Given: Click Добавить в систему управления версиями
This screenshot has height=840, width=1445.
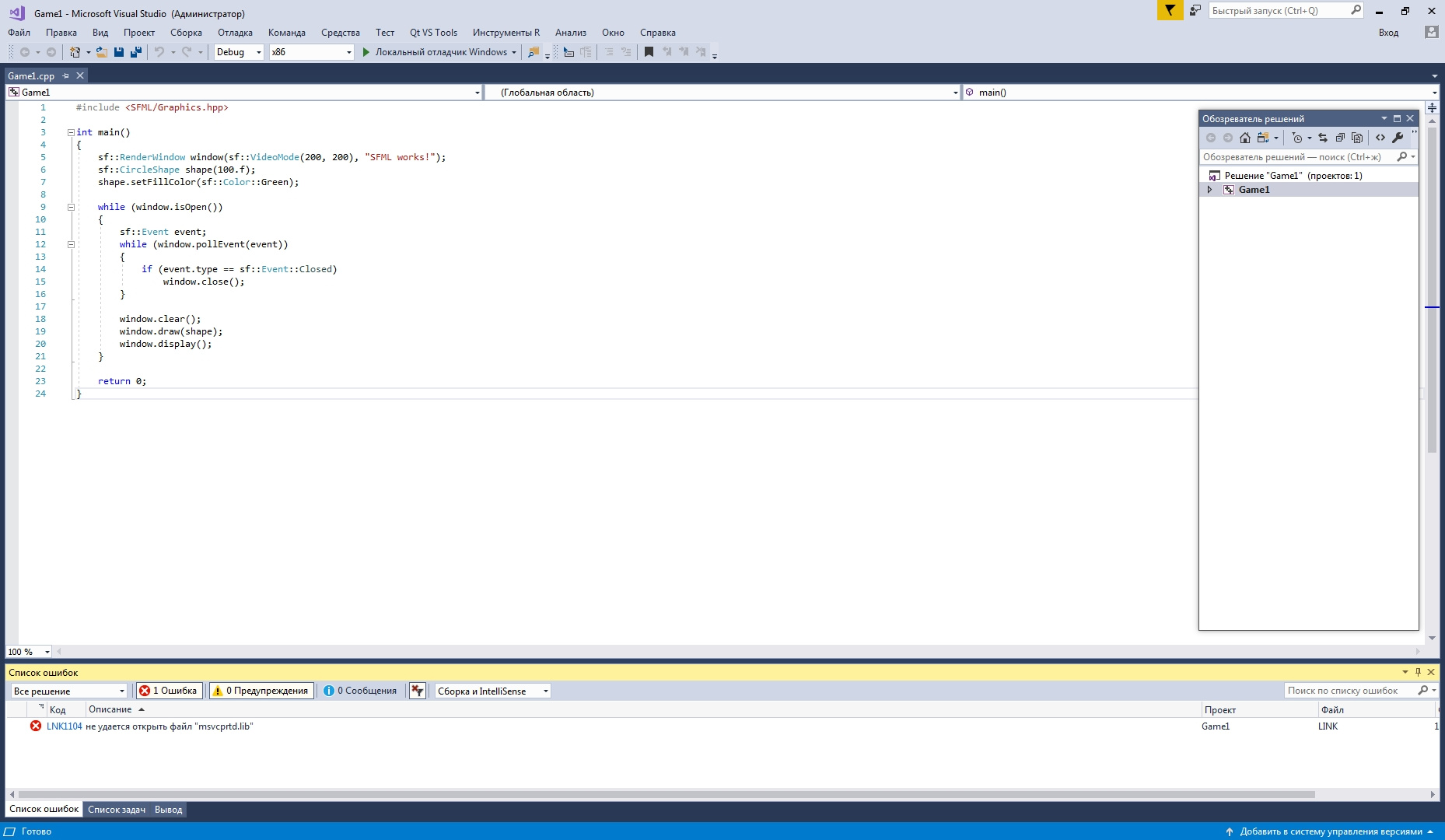Looking at the screenshot, I should 1331,831.
